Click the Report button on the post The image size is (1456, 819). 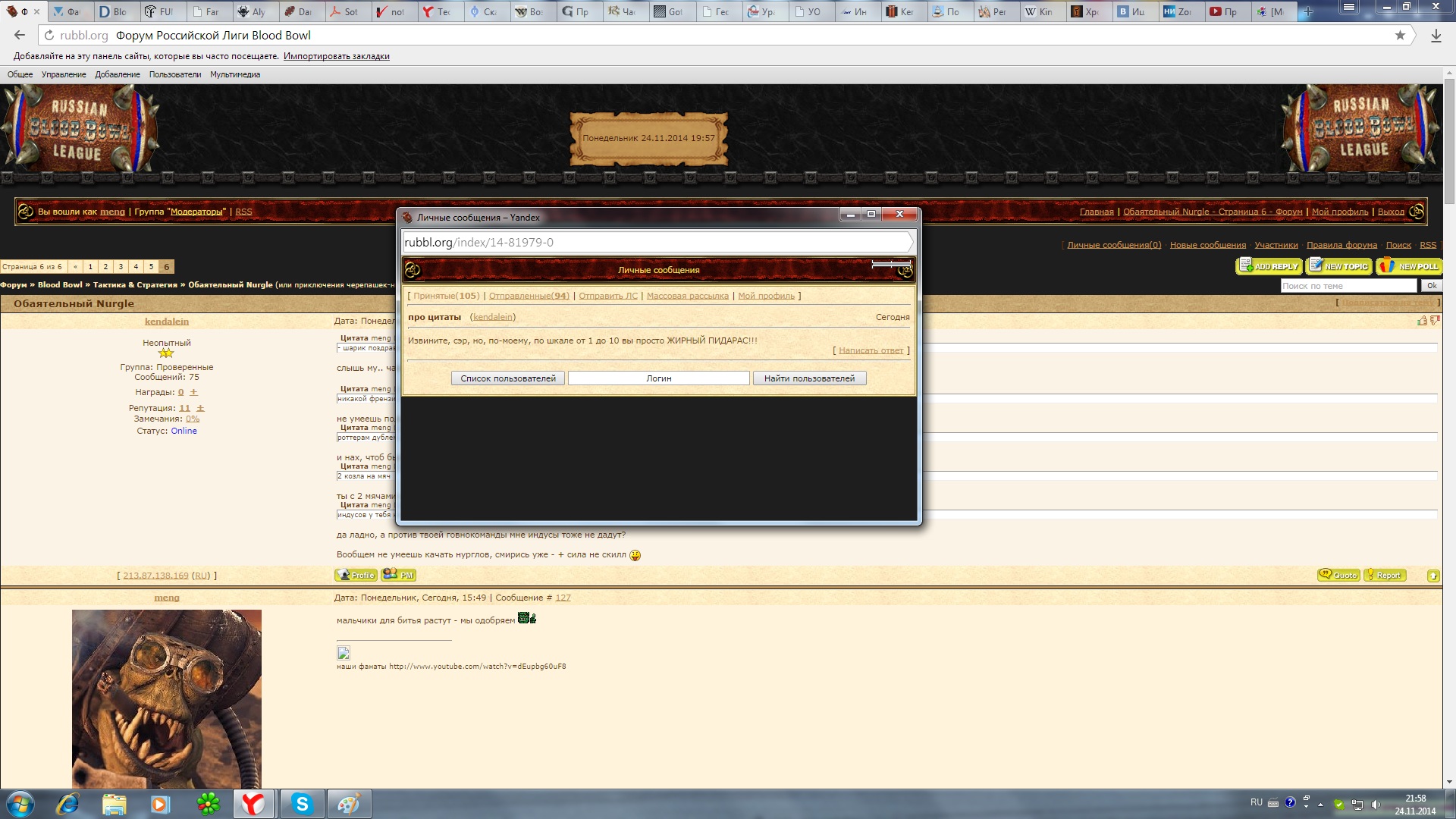tap(1384, 575)
